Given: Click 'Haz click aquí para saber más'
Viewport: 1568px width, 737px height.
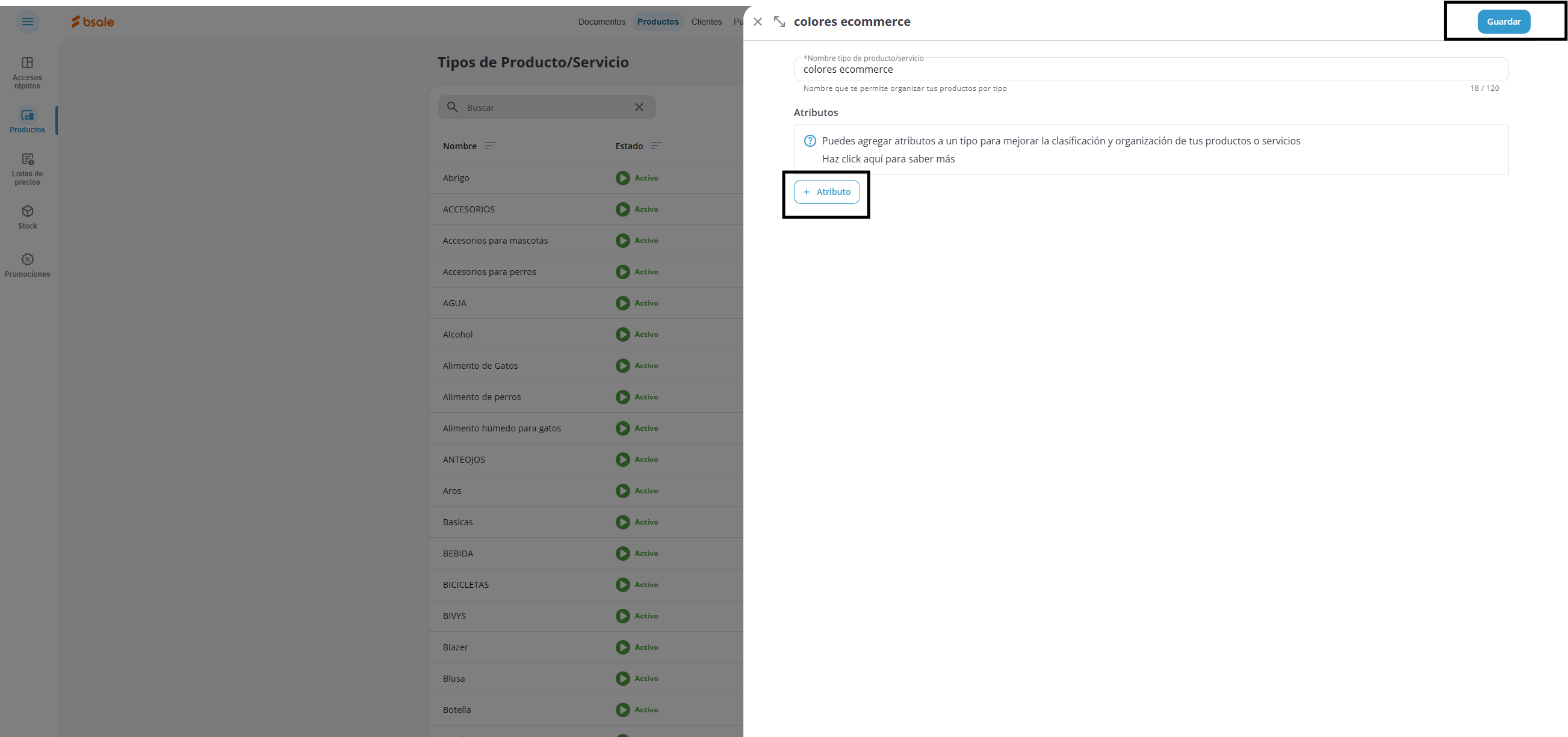Looking at the screenshot, I should click(x=888, y=159).
